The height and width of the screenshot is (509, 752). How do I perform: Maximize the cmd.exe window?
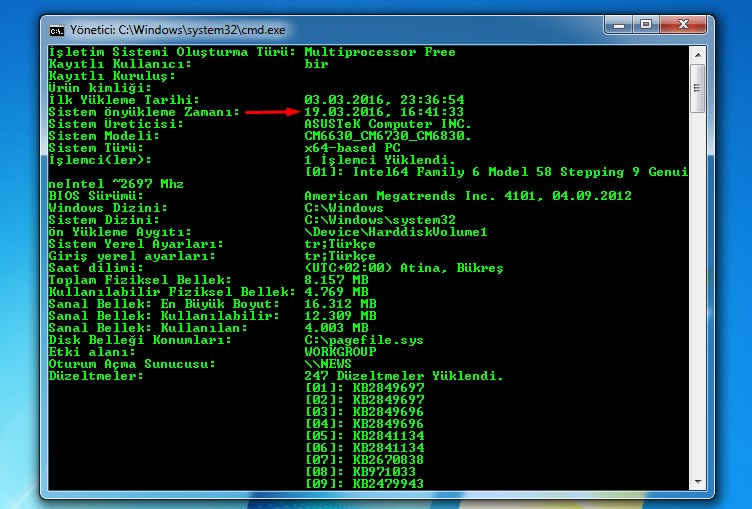tap(646, 25)
